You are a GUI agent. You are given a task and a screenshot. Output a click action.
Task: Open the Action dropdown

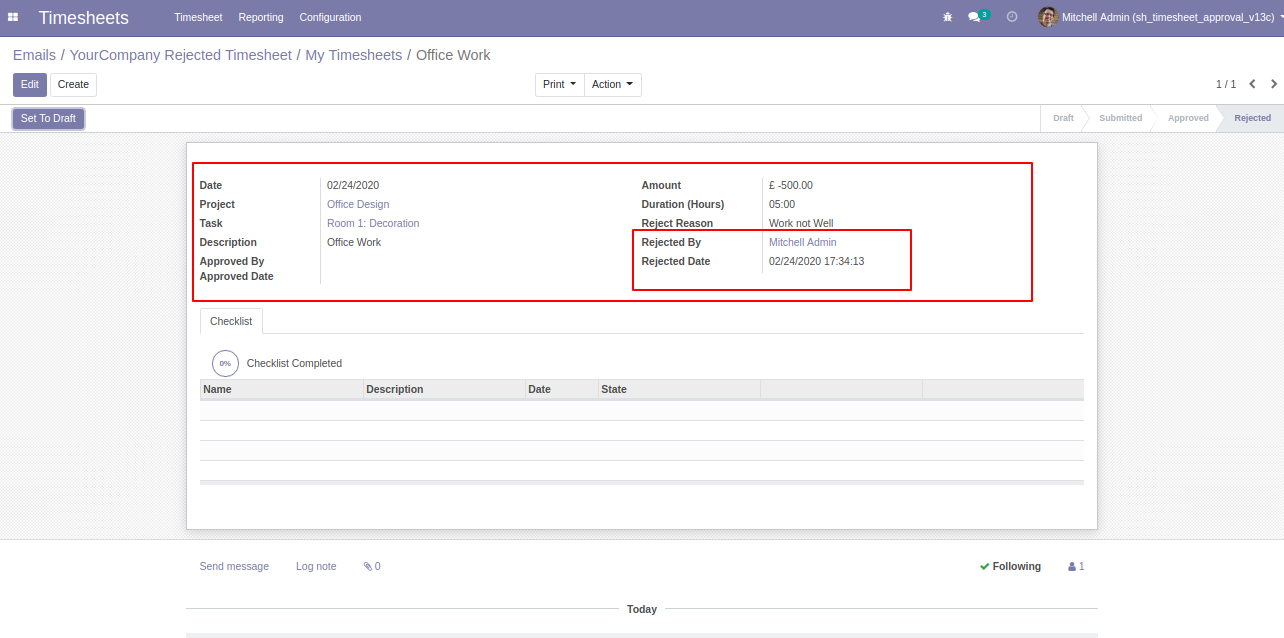click(613, 84)
